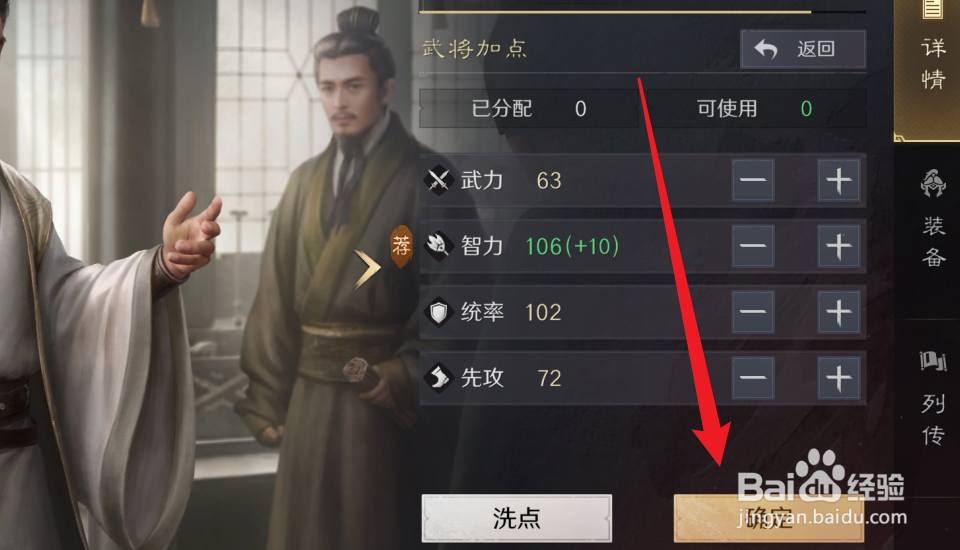Add a point to 智力
The image size is (960, 550).
[x=839, y=246]
